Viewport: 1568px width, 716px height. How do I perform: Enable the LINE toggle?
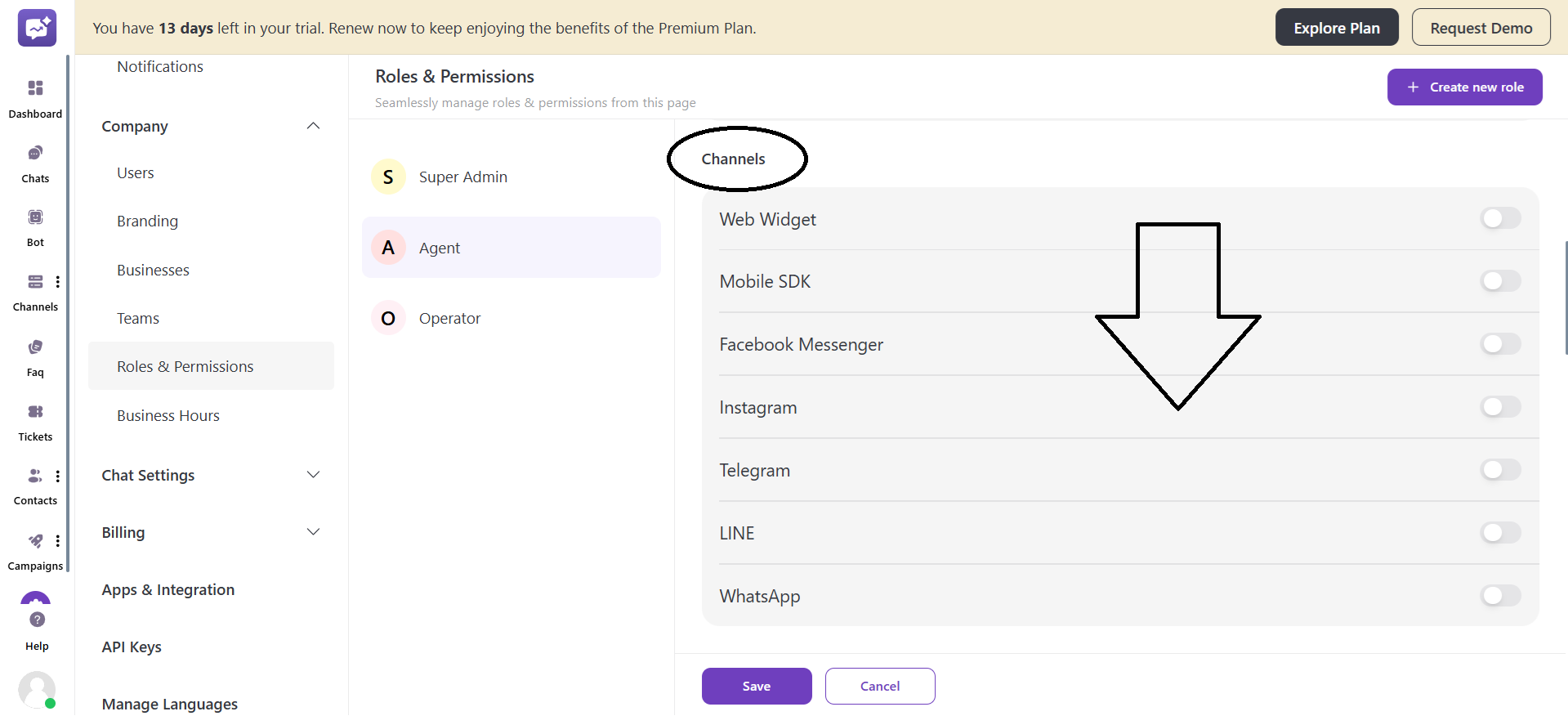[1500, 533]
